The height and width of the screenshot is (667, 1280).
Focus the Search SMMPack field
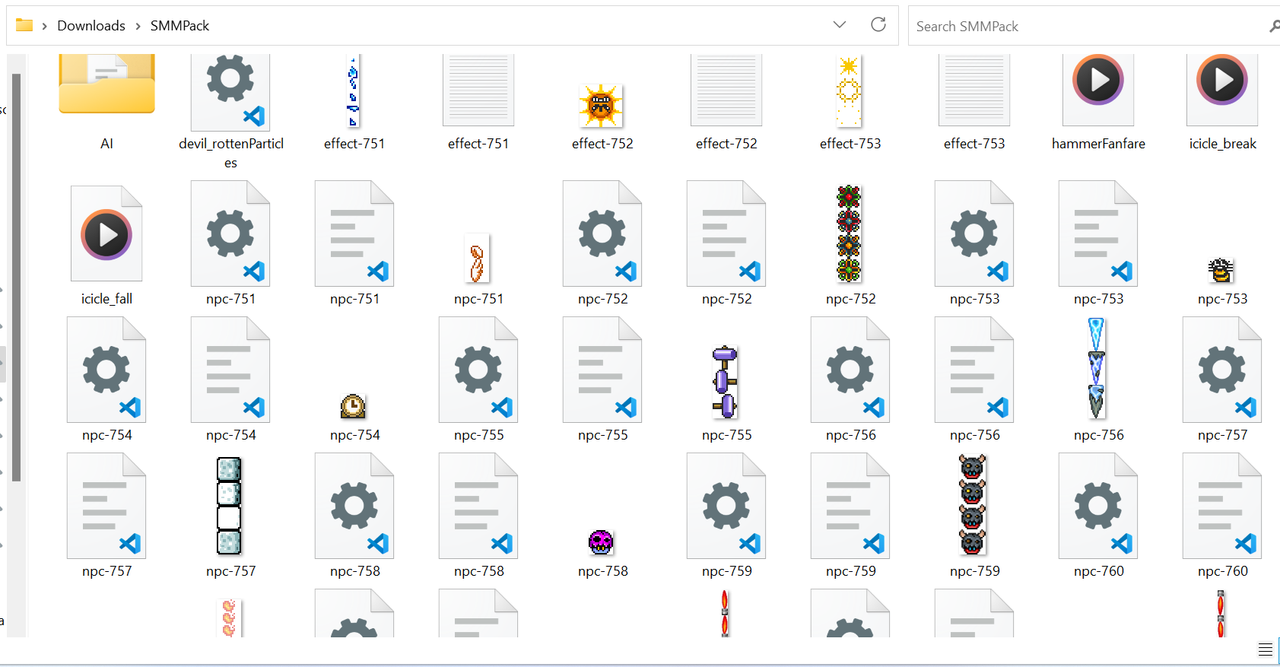click(x=1093, y=26)
